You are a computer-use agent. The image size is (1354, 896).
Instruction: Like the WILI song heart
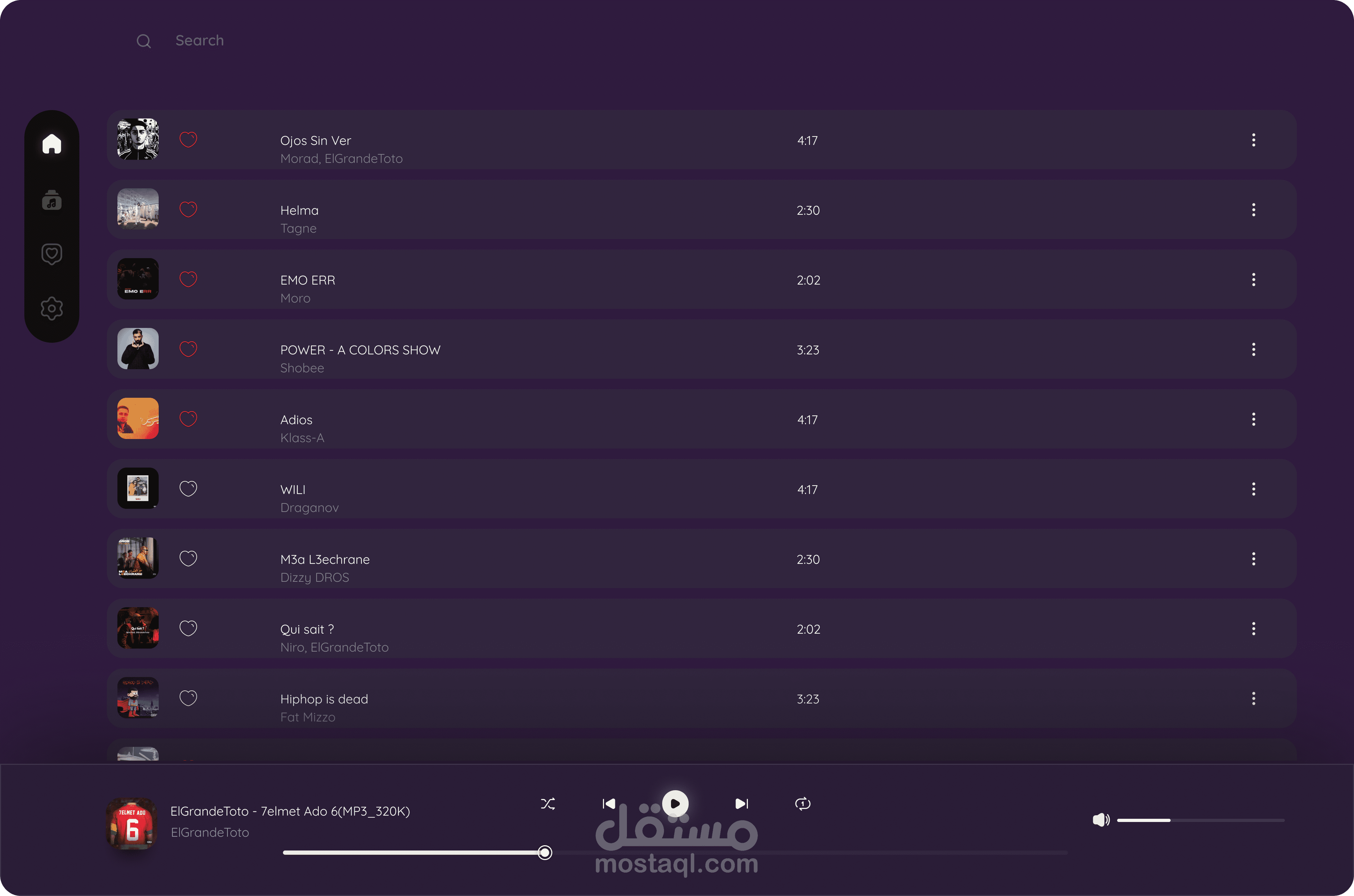coord(188,489)
